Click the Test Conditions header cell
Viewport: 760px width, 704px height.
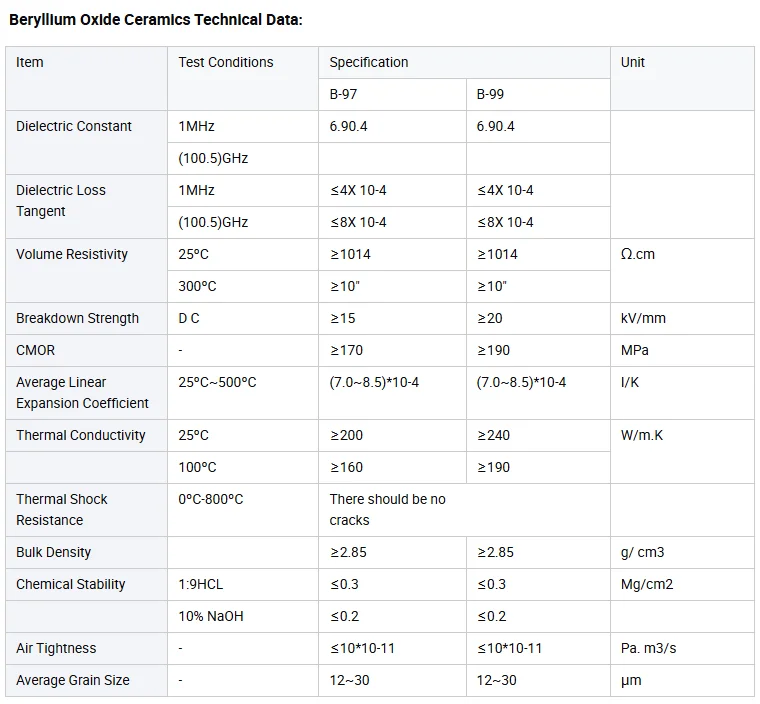pyautogui.click(x=226, y=62)
